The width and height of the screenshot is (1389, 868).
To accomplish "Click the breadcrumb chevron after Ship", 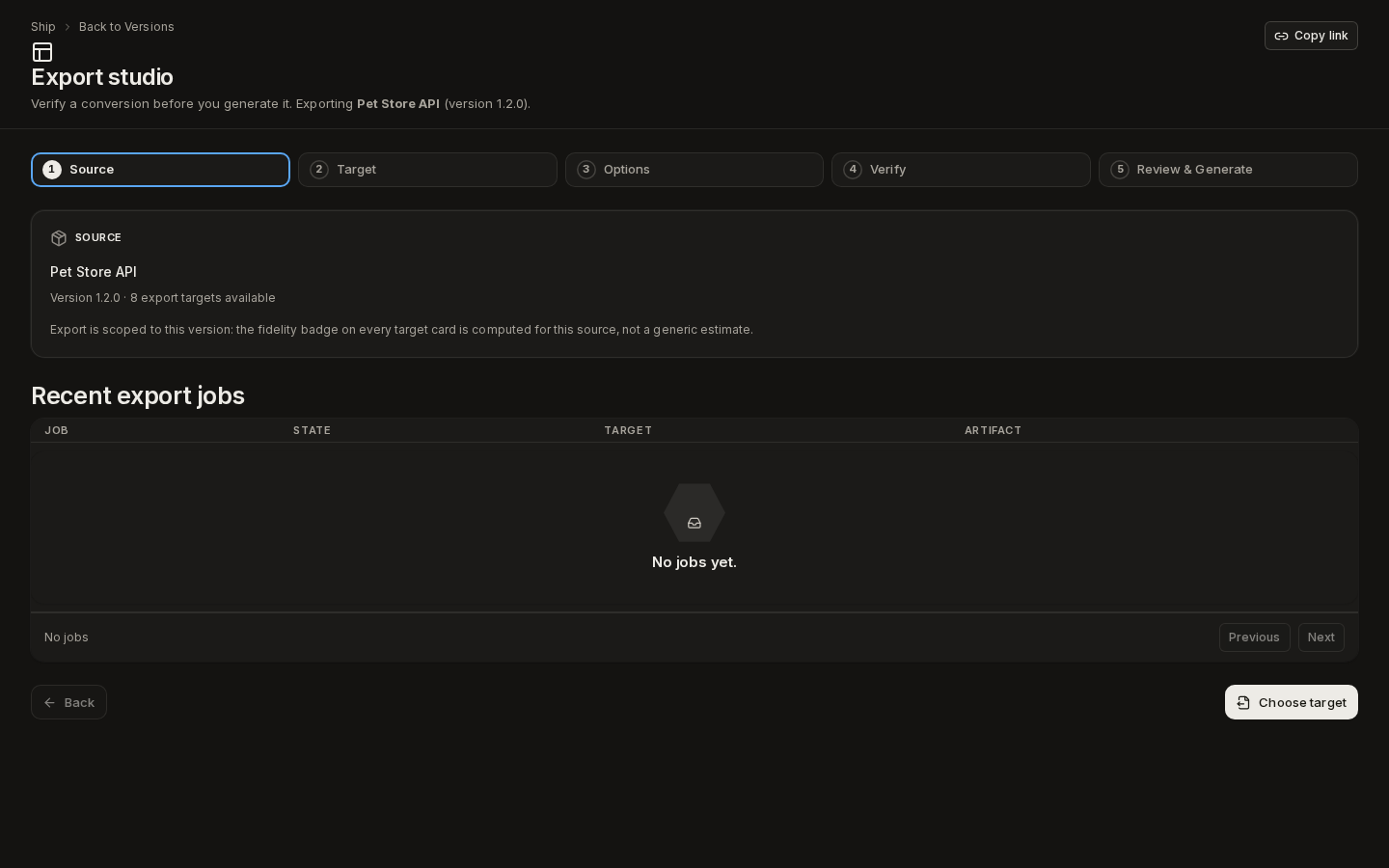I will coord(68,27).
